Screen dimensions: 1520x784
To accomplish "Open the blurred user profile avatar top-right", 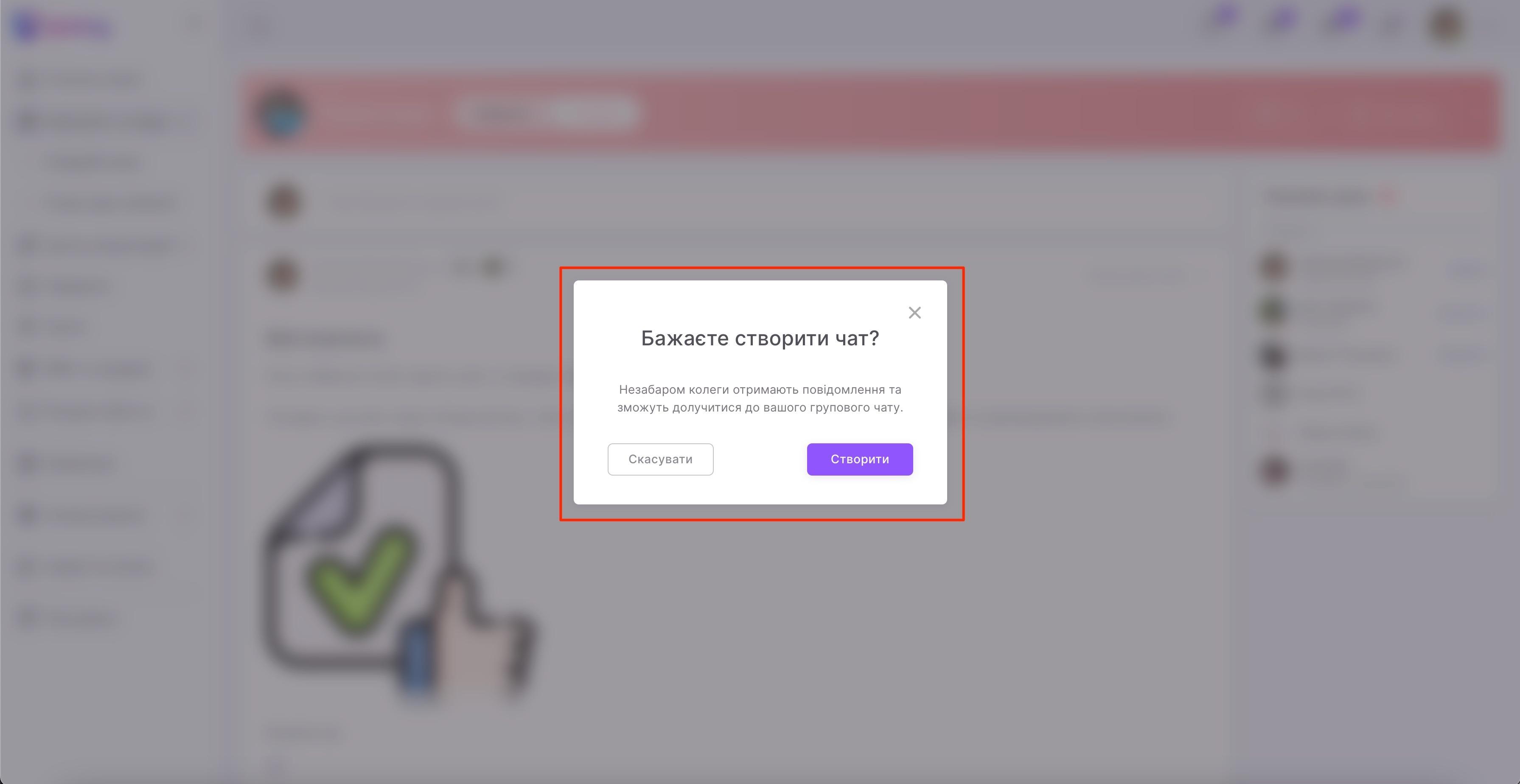I will point(1446,25).
